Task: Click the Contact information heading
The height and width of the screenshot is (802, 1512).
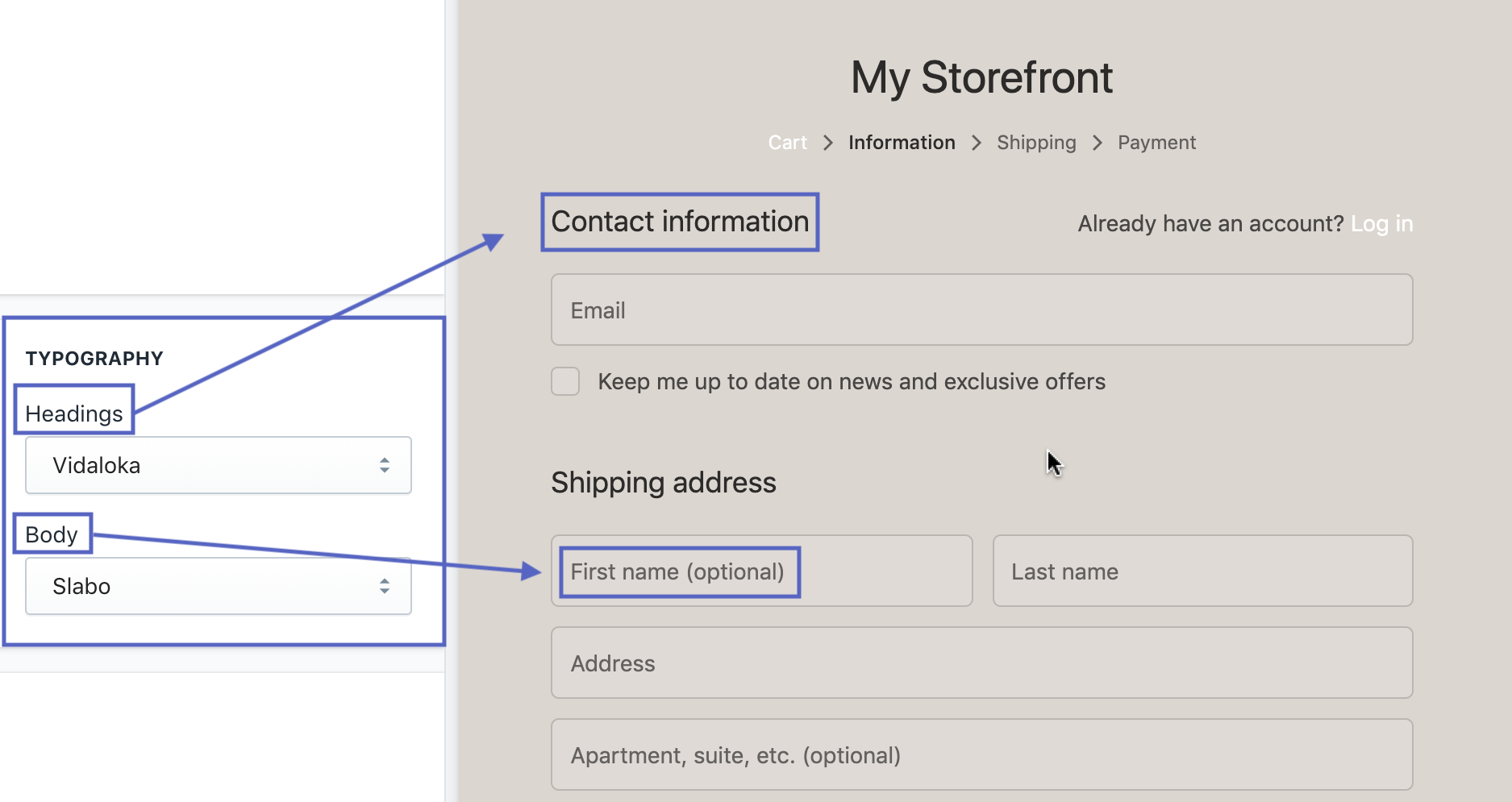Action: point(680,222)
